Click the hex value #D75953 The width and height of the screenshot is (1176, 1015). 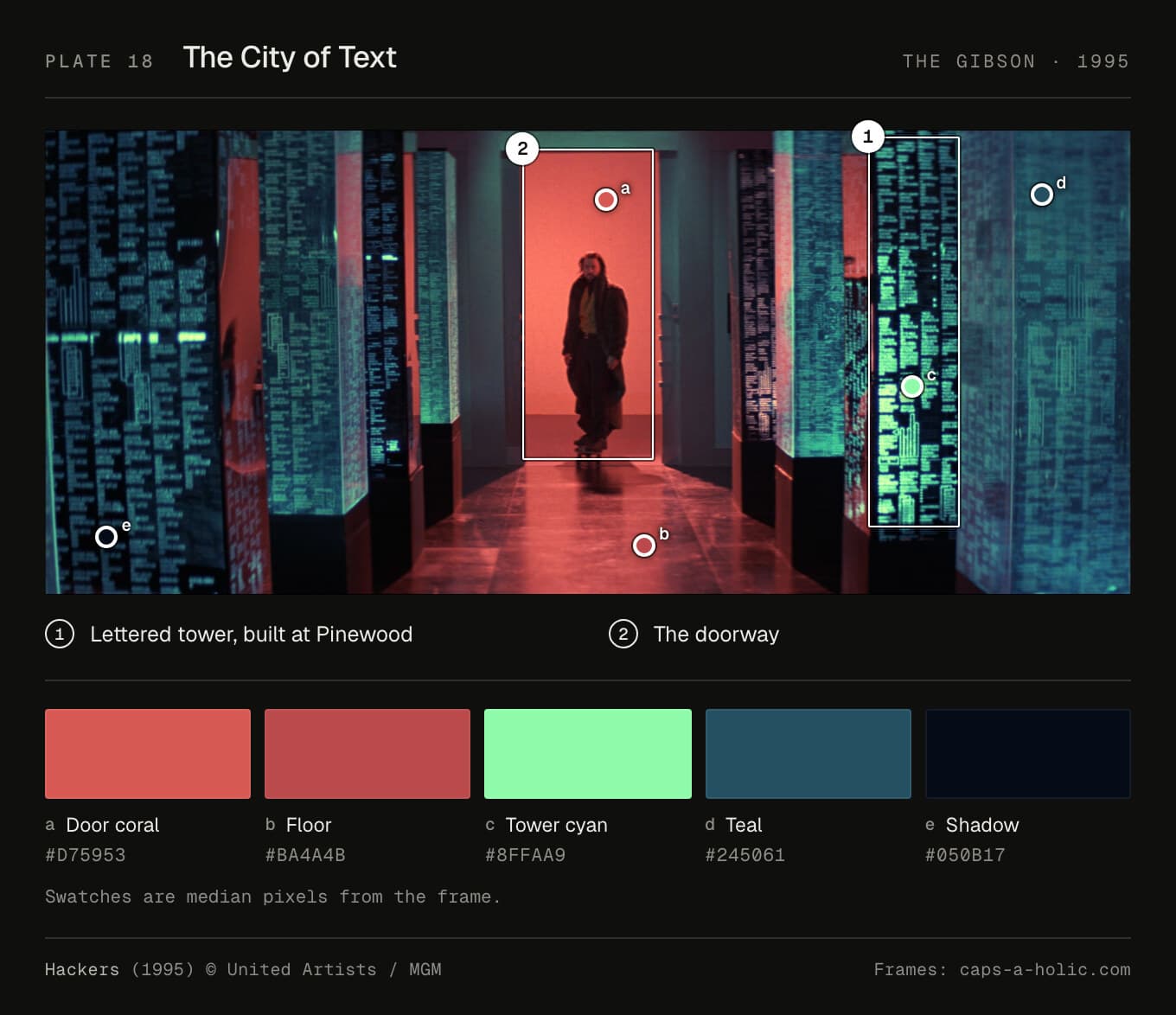point(86,855)
